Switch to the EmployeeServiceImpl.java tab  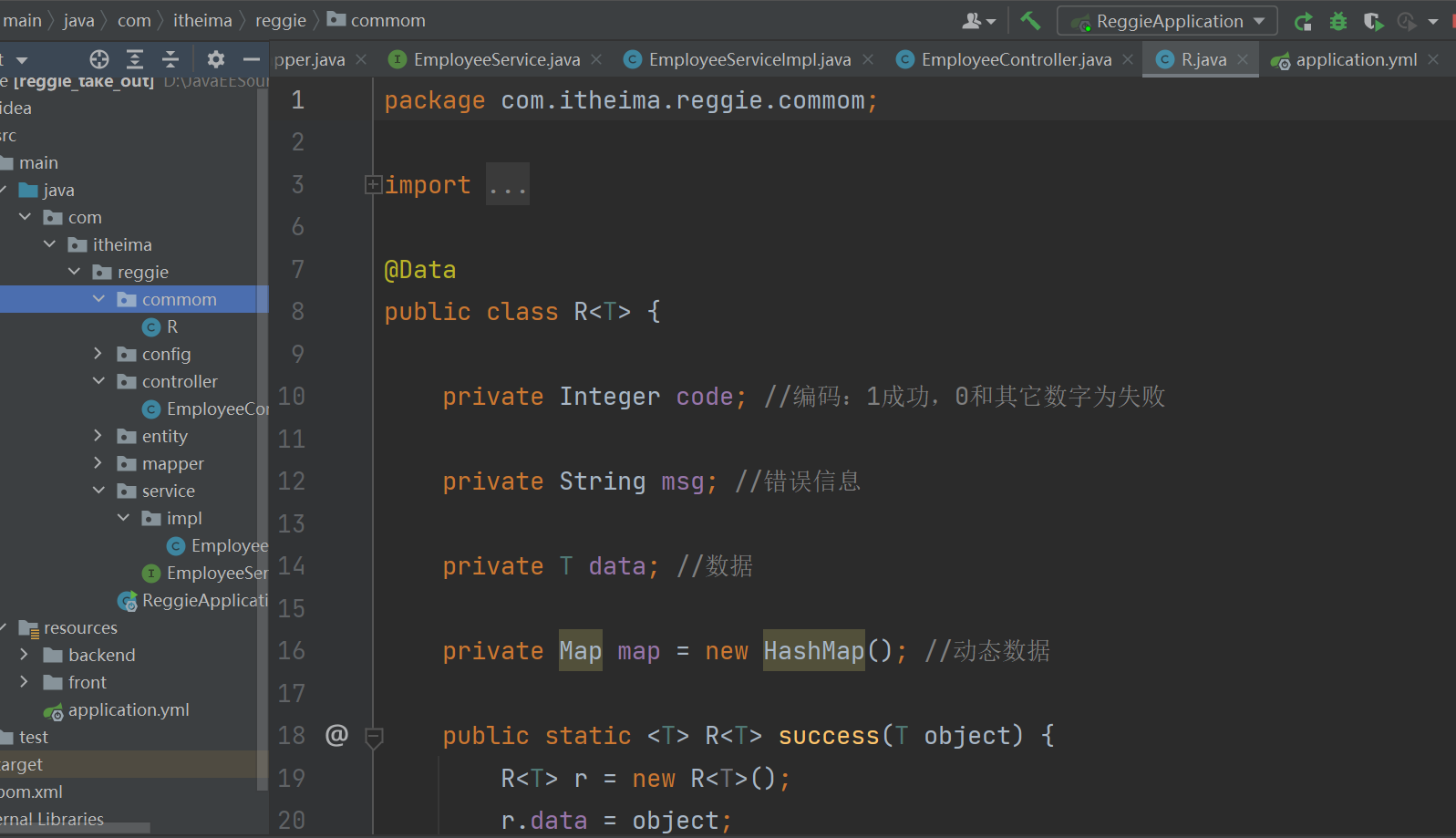pos(749,59)
